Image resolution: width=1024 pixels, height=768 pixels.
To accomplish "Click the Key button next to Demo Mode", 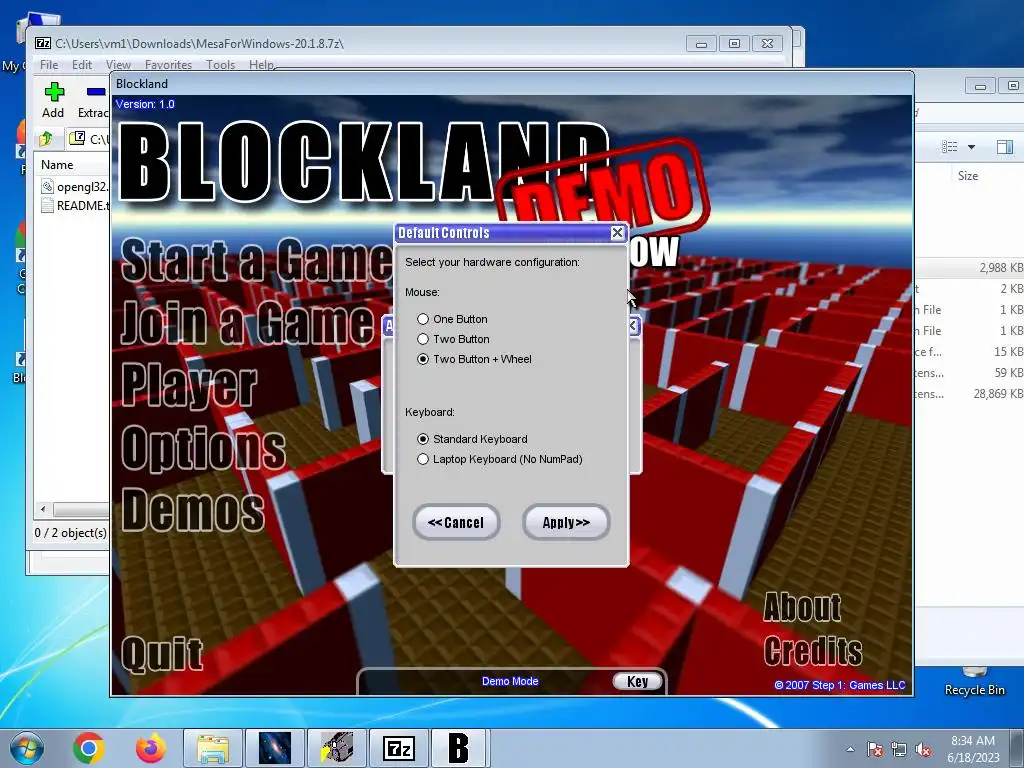I will point(637,681).
